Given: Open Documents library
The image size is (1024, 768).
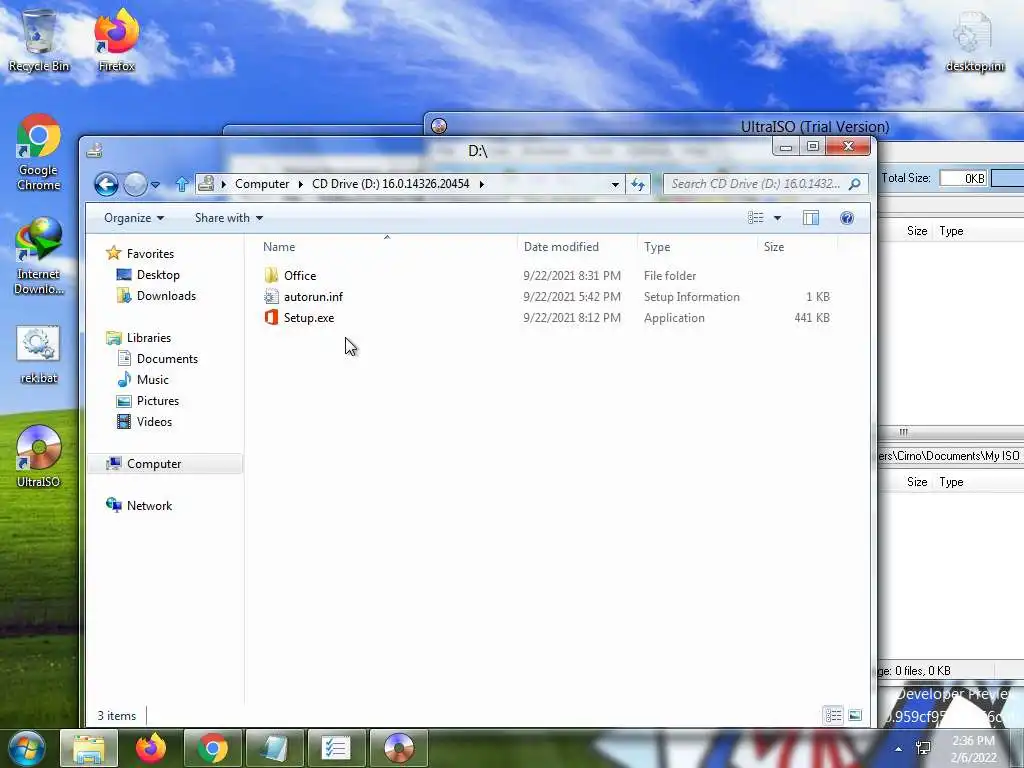Looking at the screenshot, I should coord(167,359).
